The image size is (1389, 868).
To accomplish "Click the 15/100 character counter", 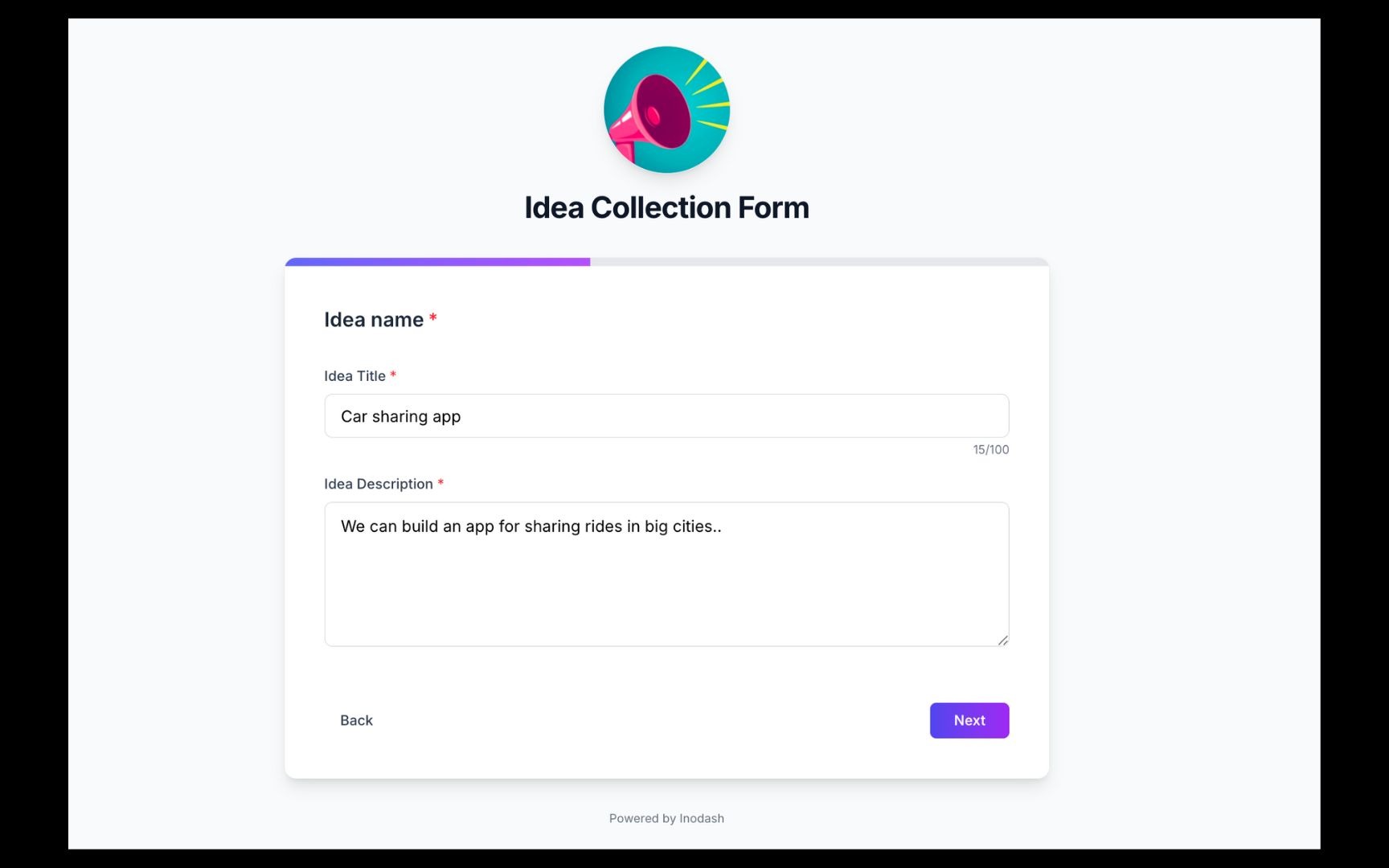I will [989, 449].
